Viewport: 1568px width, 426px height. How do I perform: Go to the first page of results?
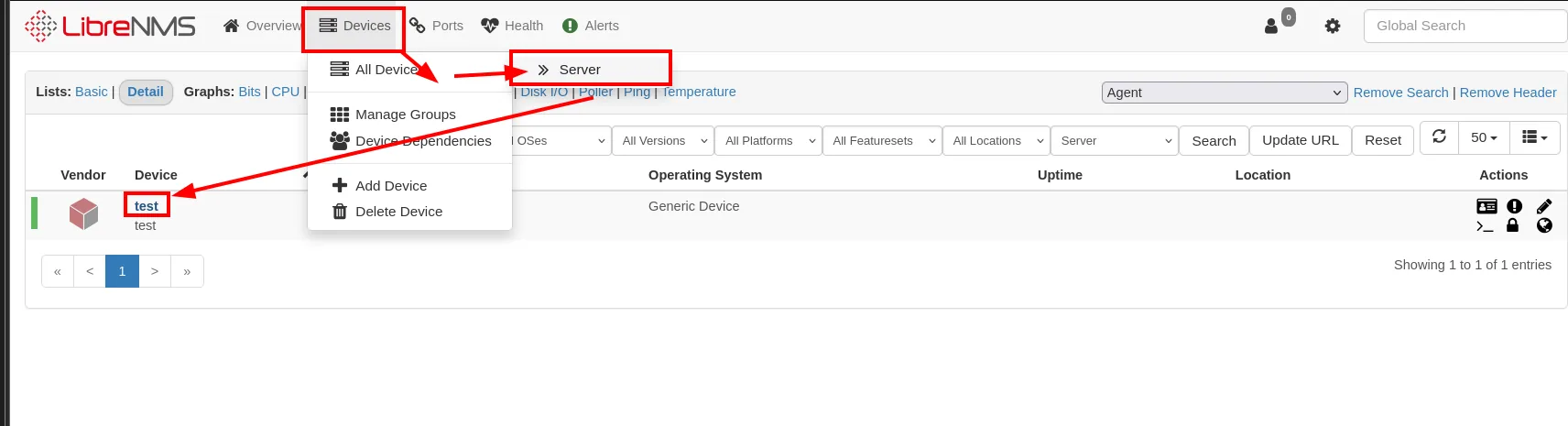point(58,271)
